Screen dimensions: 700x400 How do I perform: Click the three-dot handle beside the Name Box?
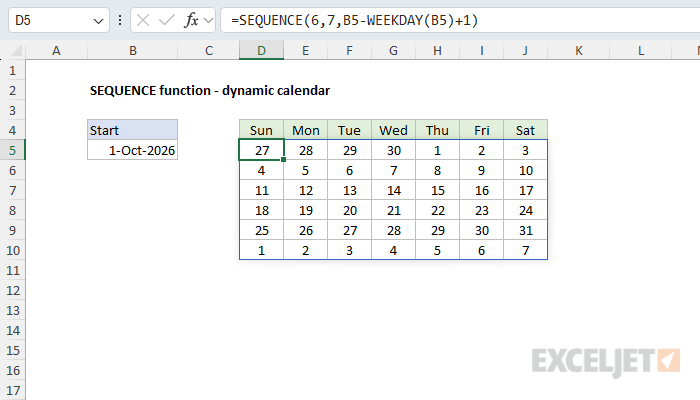point(120,20)
